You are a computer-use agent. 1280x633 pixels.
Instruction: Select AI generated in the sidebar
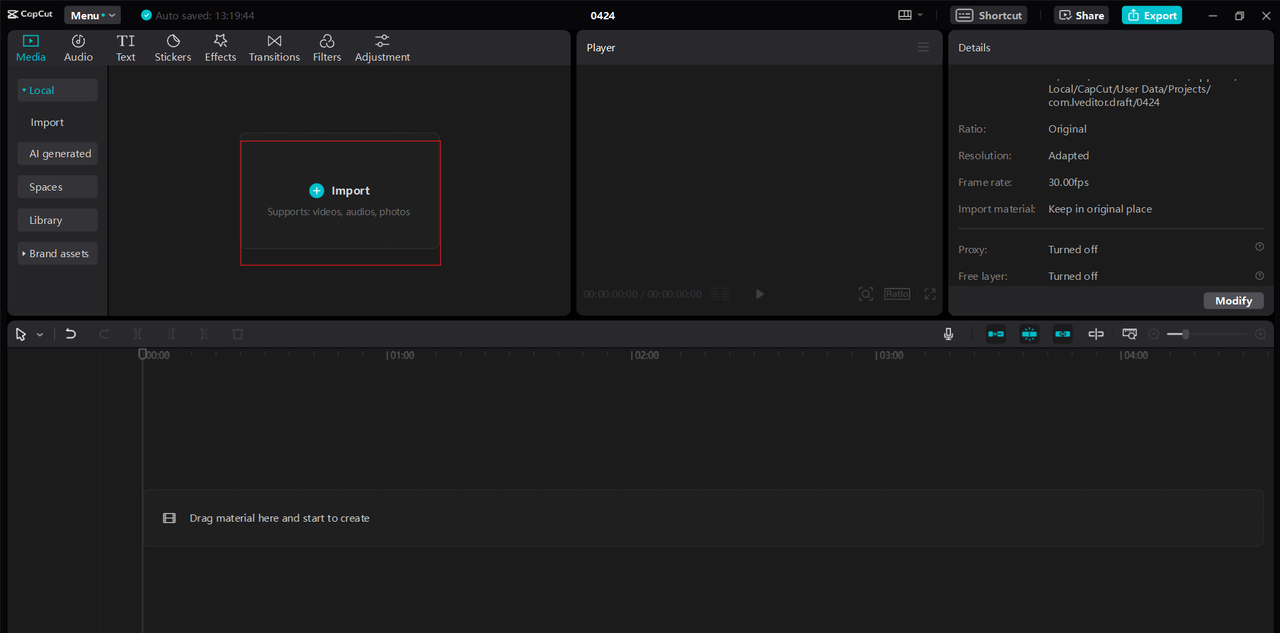point(57,154)
